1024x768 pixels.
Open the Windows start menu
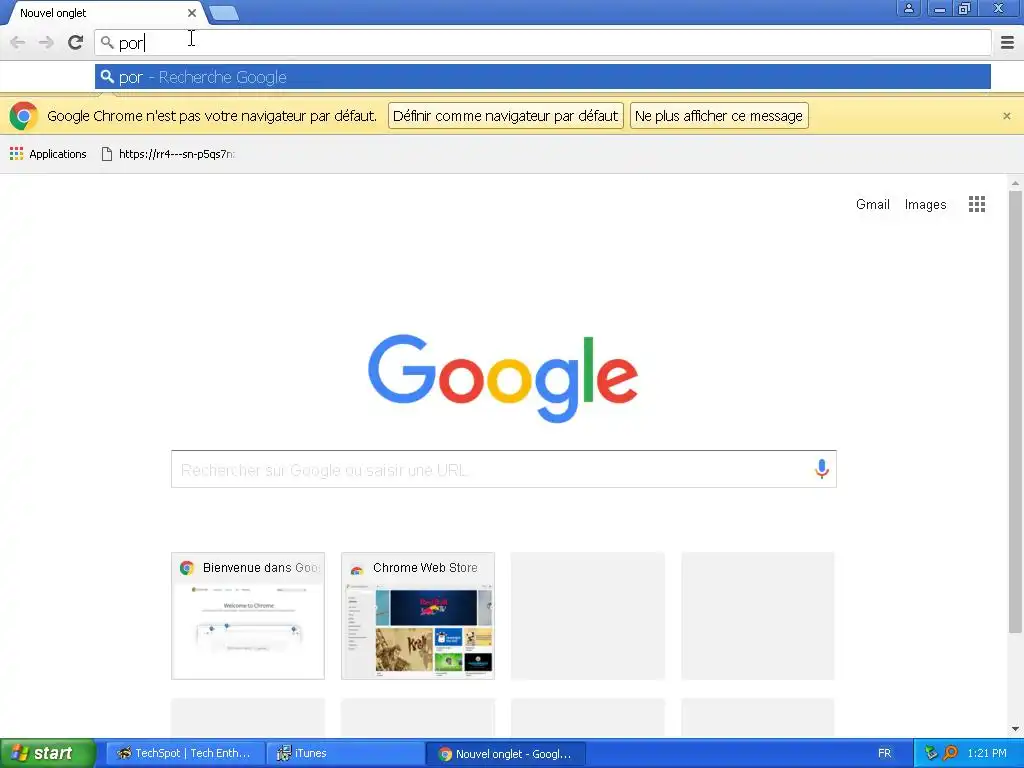point(48,753)
